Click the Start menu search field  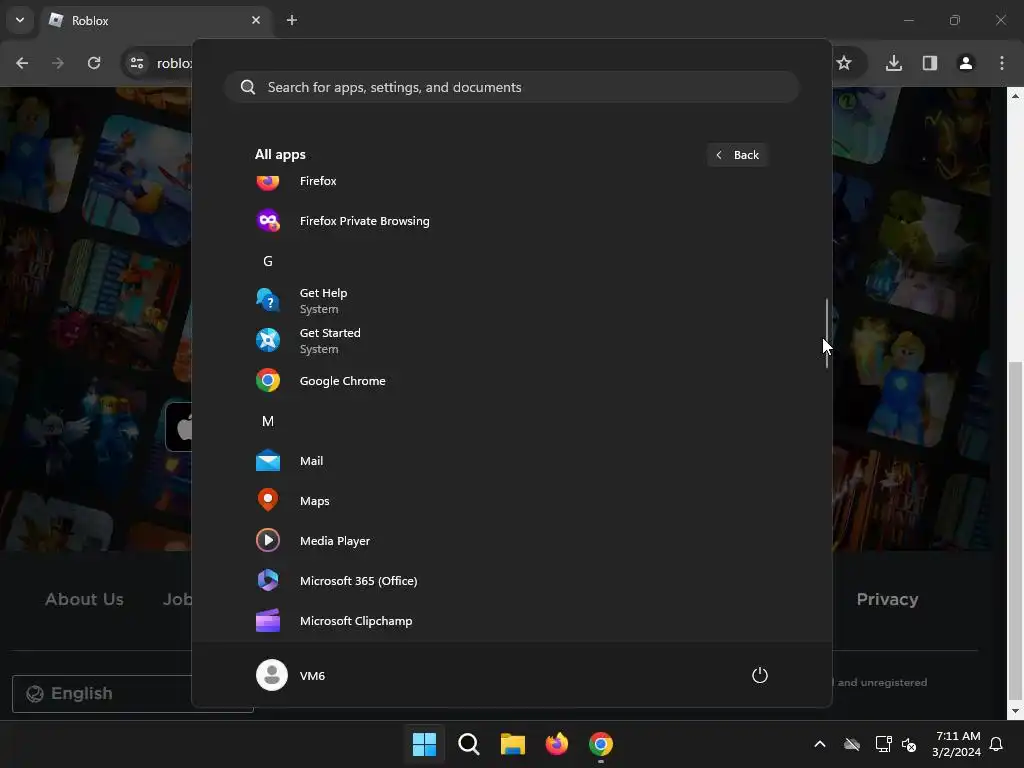click(511, 87)
